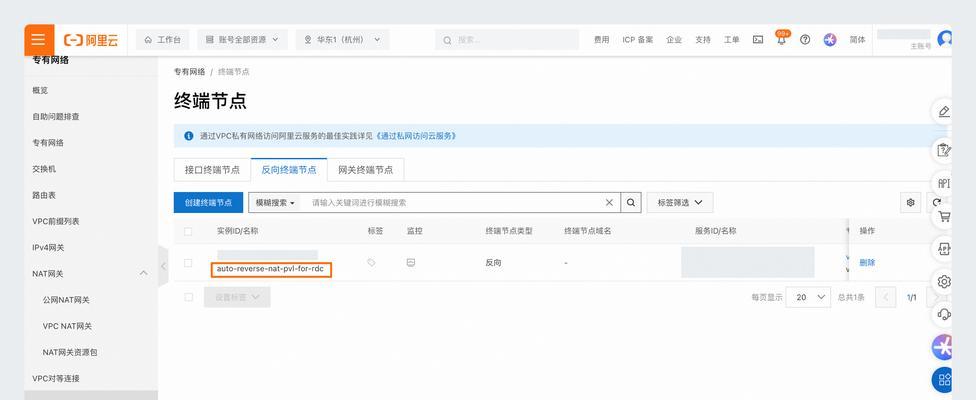Open 《通过私网访问云服务》 link

[x=416, y=136]
